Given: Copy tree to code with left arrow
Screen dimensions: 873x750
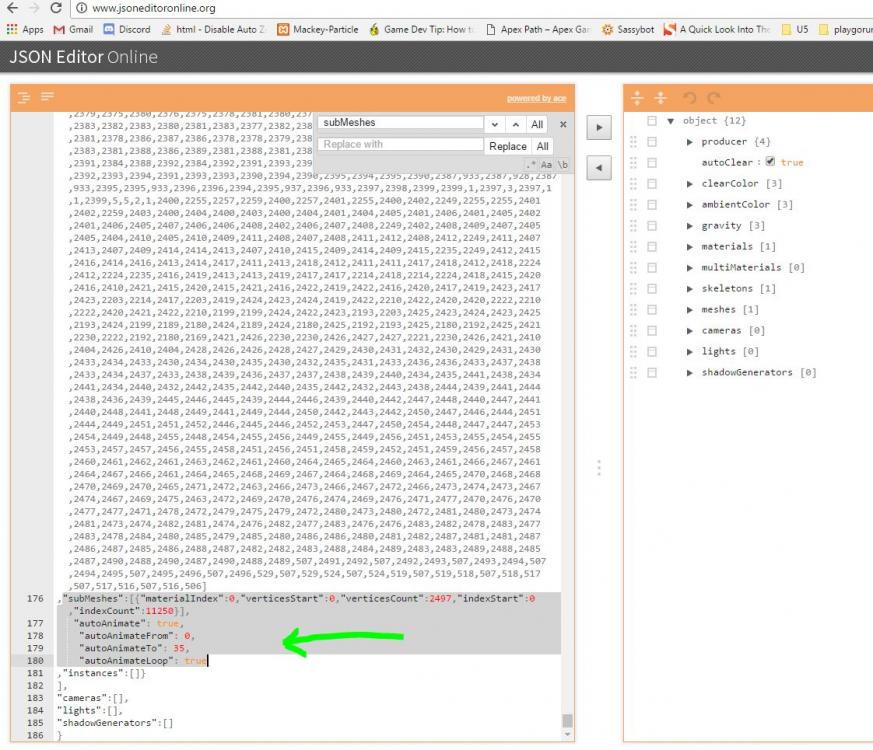Looking at the screenshot, I should click(x=599, y=168).
